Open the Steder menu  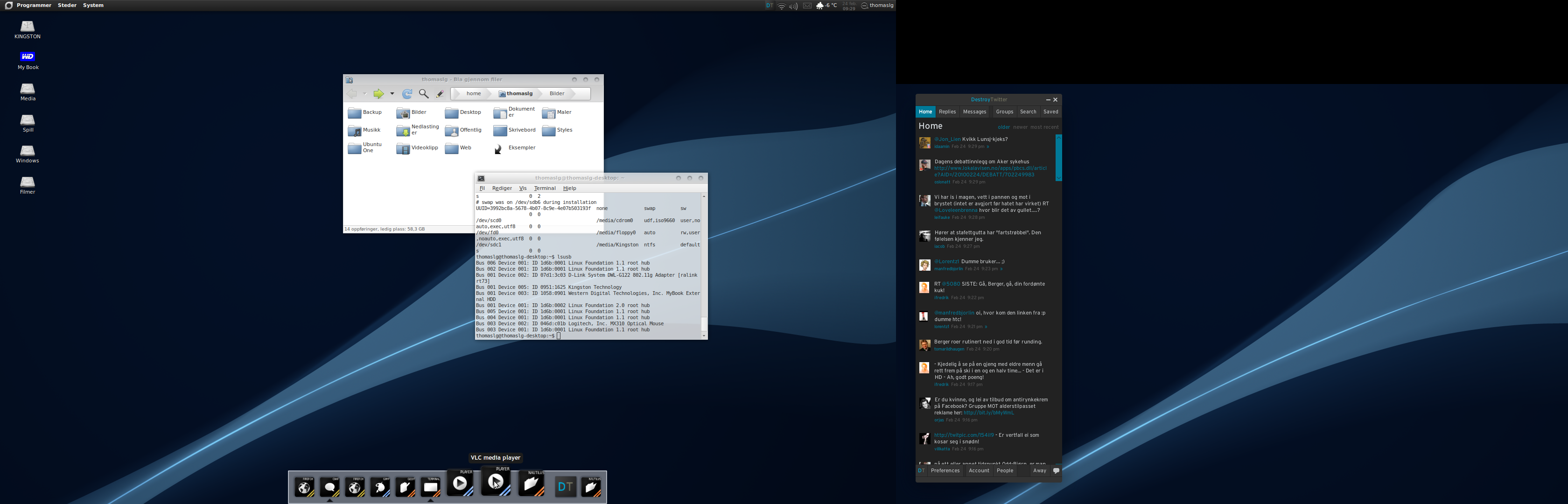pyautogui.click(x=67, y=6)
